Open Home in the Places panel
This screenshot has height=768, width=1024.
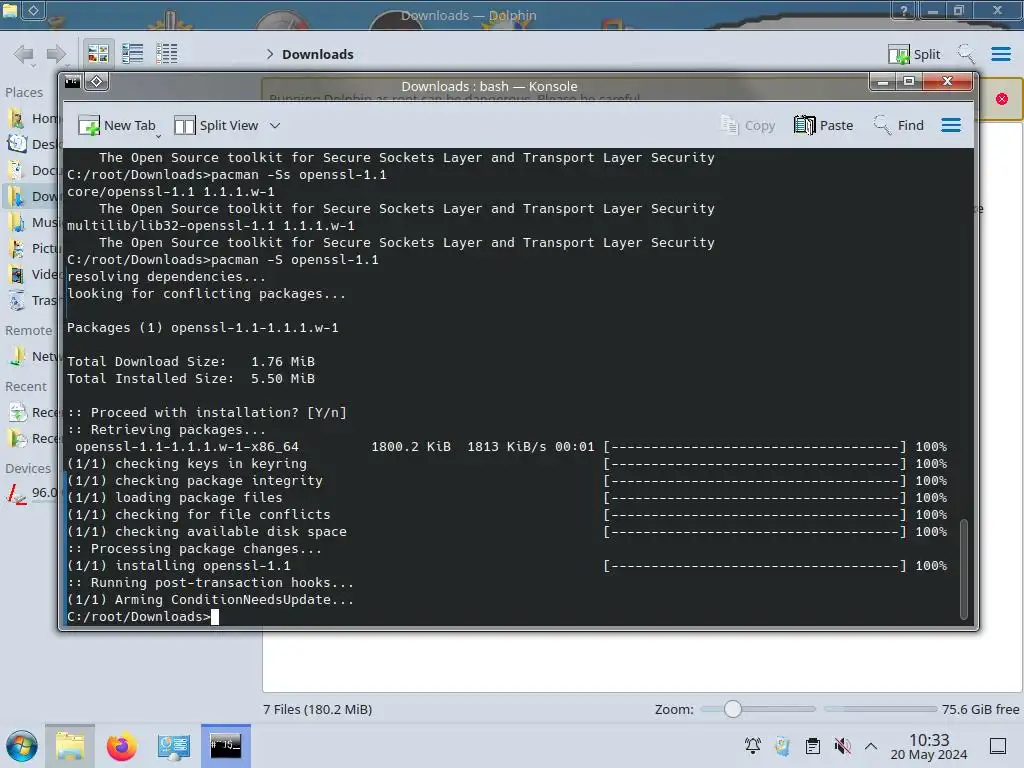pyautogui.click(x=31, y=118)
